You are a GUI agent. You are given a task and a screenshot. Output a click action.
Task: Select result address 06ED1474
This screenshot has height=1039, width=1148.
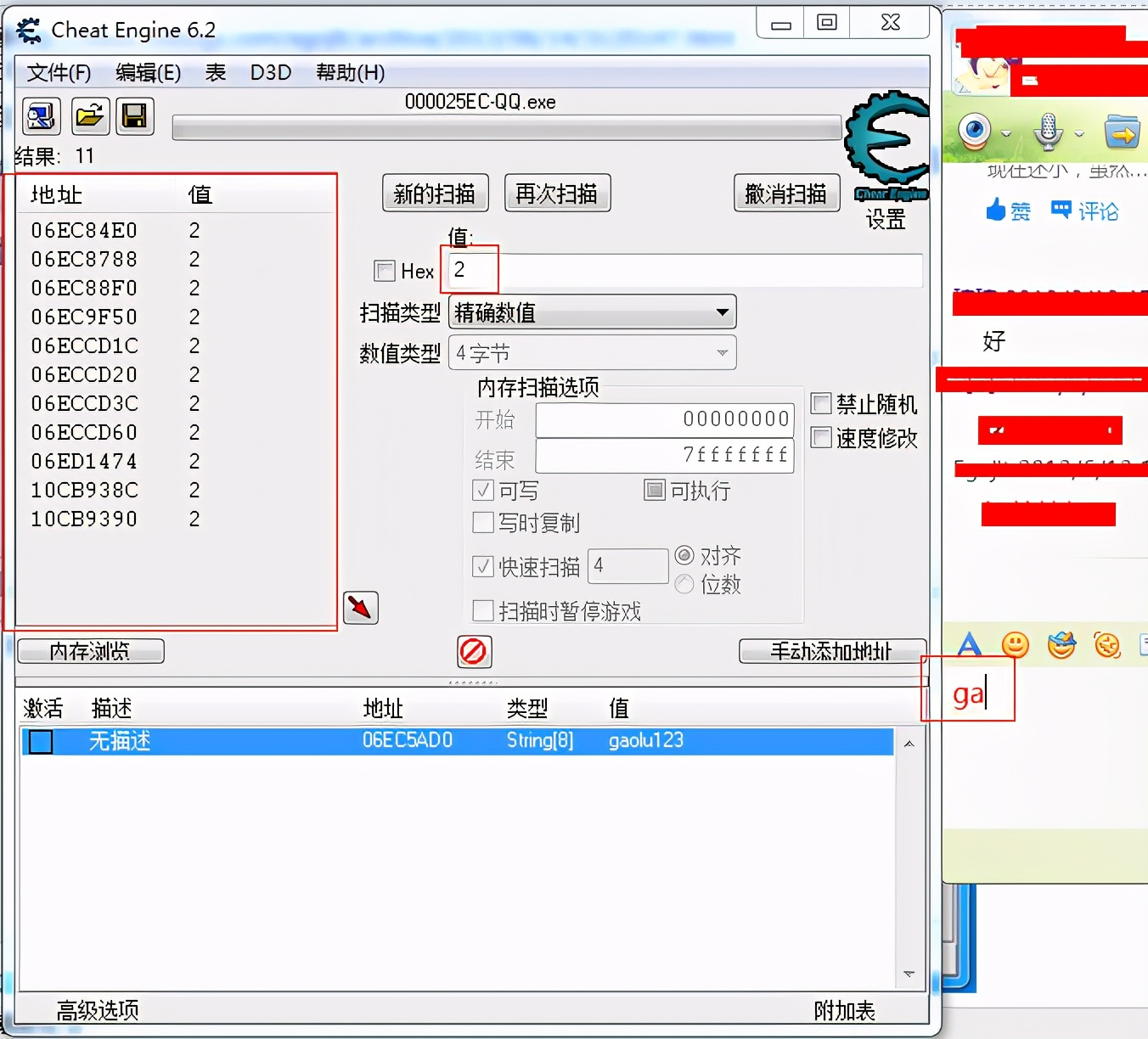click(x=84, y=461)
